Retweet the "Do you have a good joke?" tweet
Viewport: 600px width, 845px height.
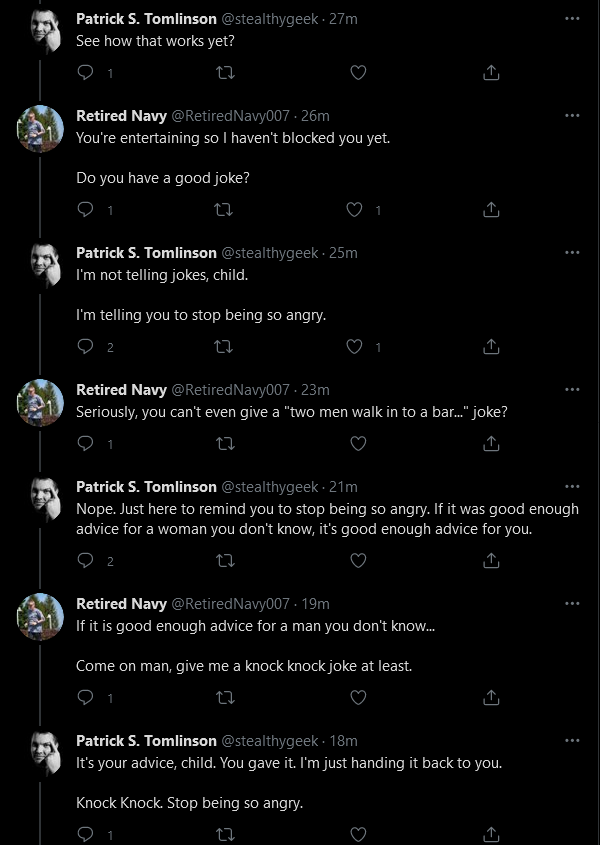coord(224,209)
